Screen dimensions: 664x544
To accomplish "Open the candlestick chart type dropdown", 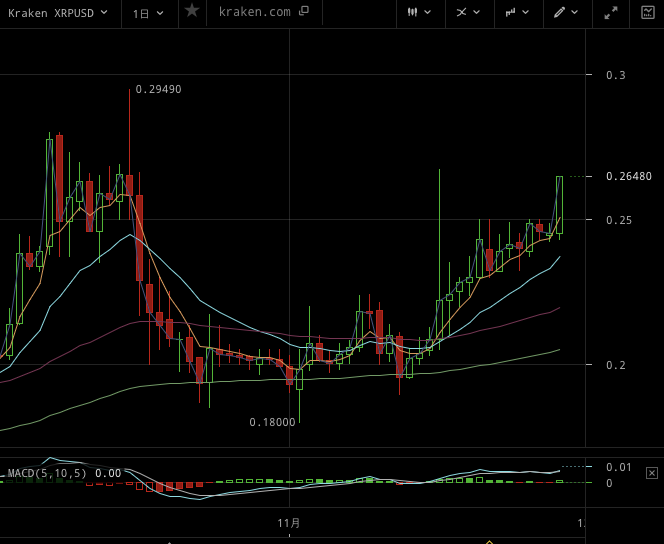I will pos(419,12).
